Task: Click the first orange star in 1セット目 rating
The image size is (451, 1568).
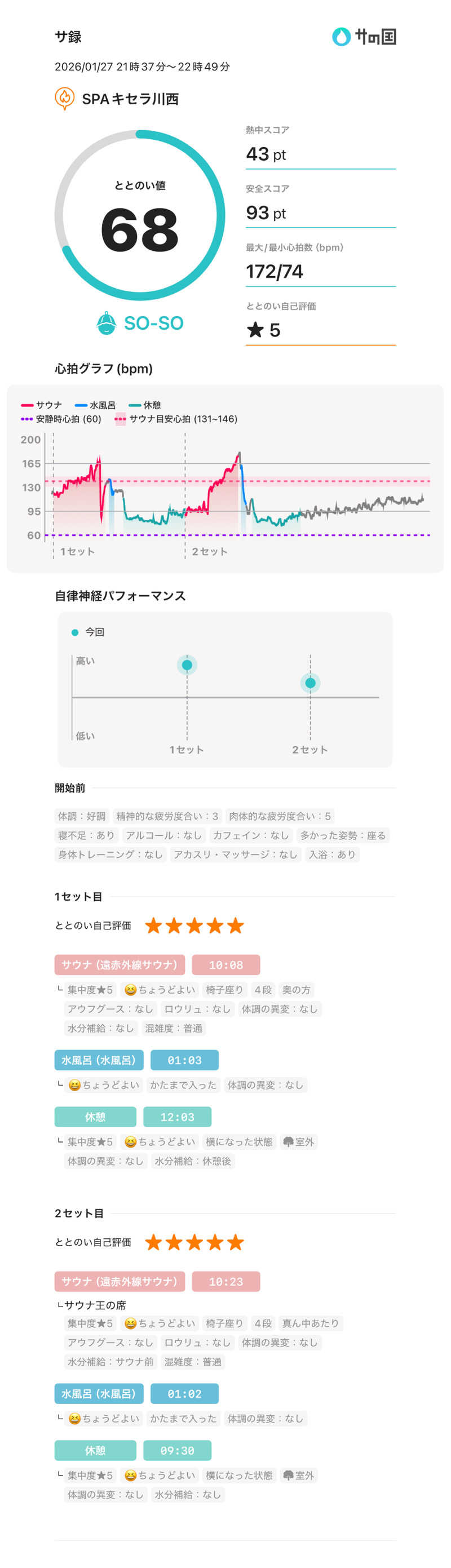Action: coord(153,926)
